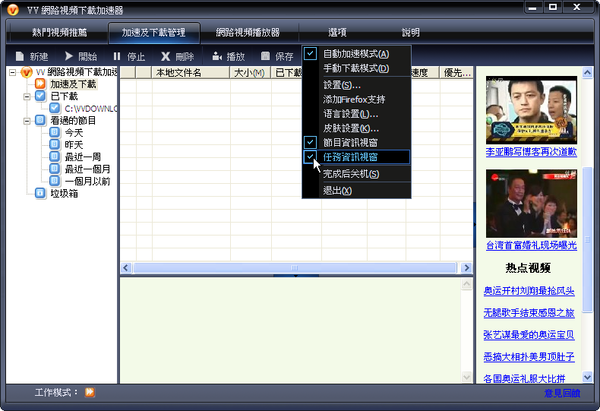Choose 設置(S)... from options menu

[x=357, y=85]
